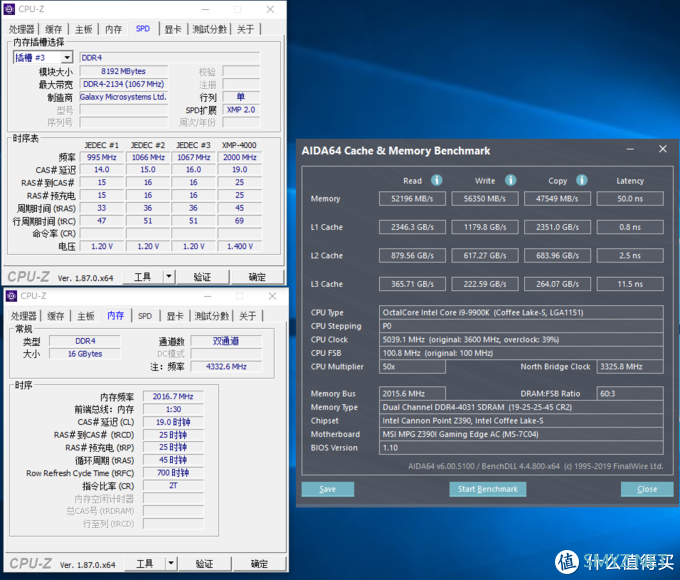The image size is (680, 580).
Task: Click 工具 button in bottom CPU-Z window
Action: pyautogui.click(x=145, y=563)
